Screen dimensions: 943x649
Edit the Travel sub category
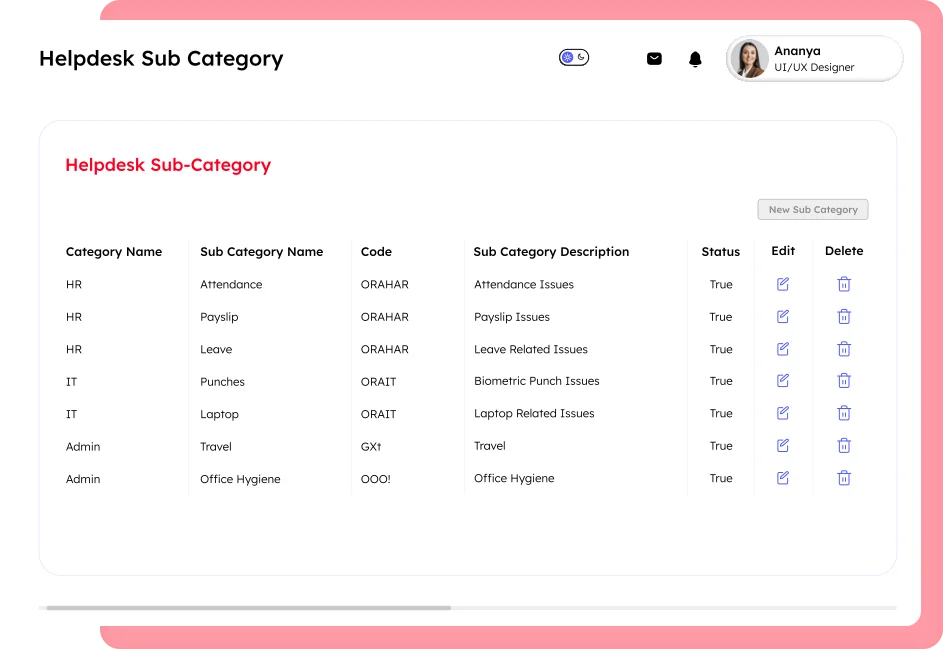click(782, 445)
